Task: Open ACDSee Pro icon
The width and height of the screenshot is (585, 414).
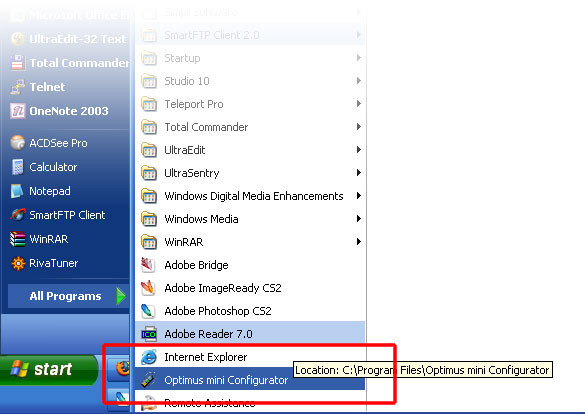Action: (x=18, y=143)
